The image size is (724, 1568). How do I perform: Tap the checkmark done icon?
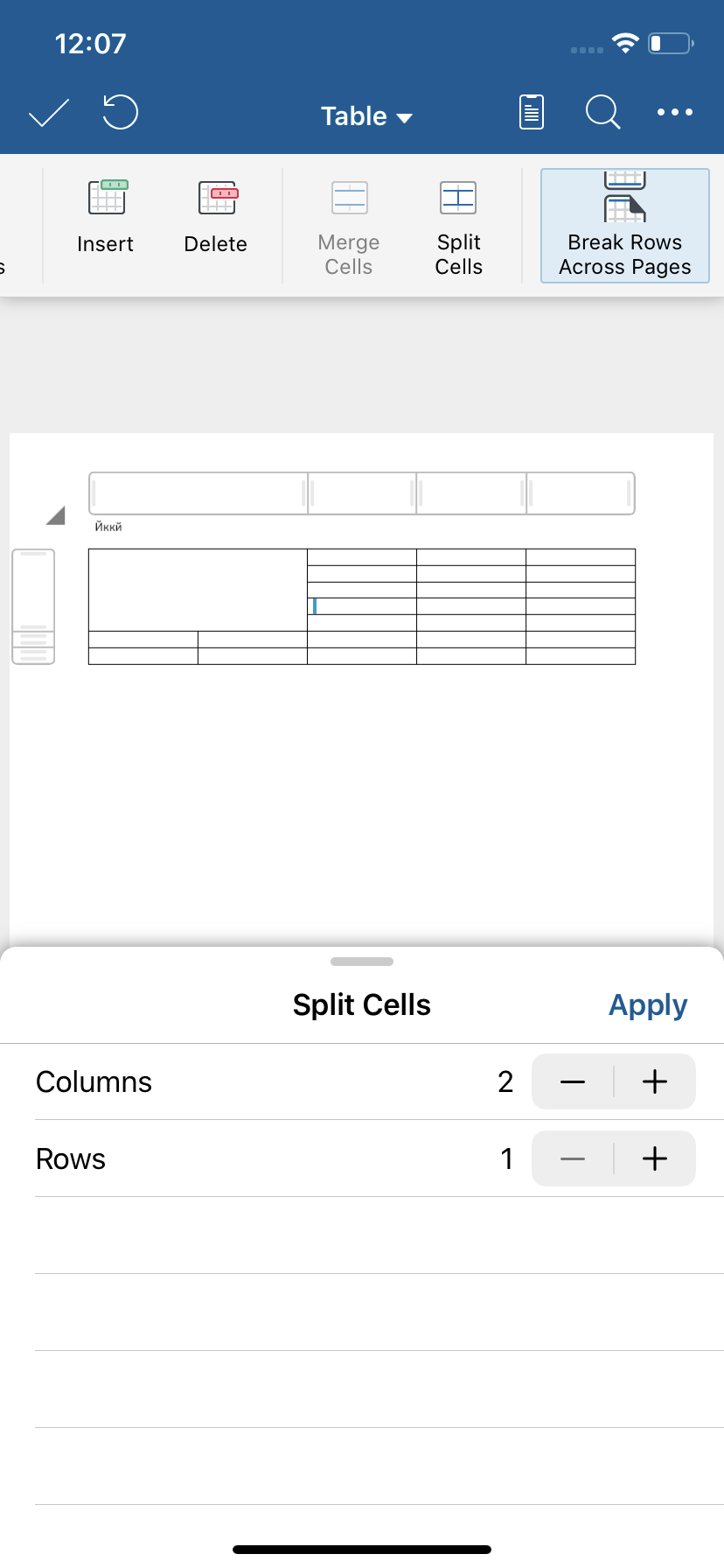point(48,113)
